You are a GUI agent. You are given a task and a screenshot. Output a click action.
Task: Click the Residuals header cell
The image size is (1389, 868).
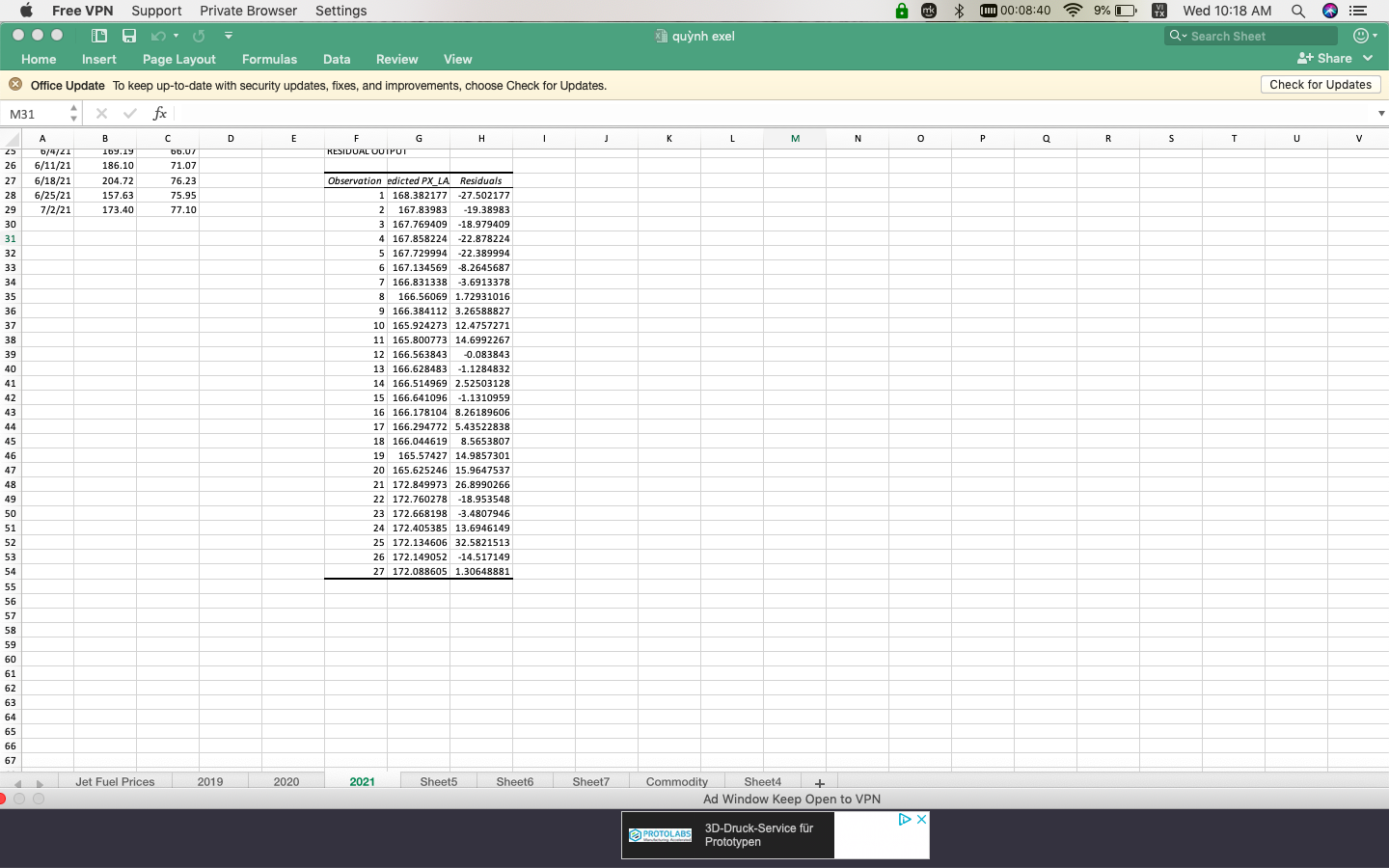click(x=481, y=180)
